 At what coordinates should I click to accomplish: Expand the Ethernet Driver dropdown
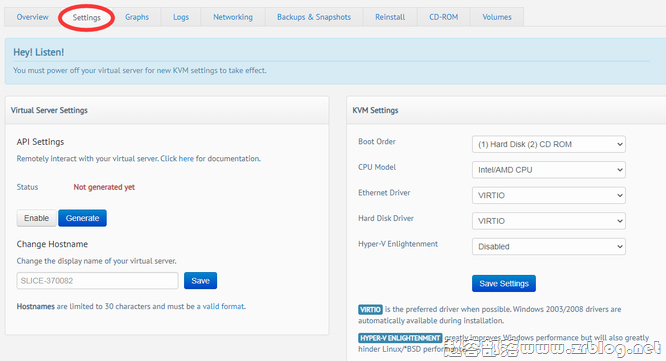pyautogui.click(x=548, y=195)
